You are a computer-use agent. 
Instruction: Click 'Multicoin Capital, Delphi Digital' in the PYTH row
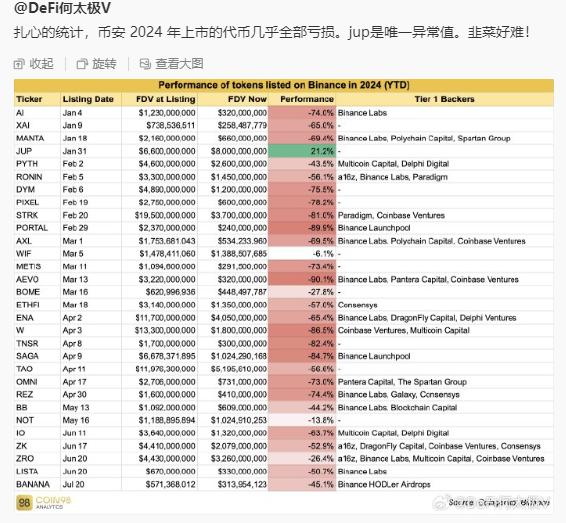[x=393, y=164]
